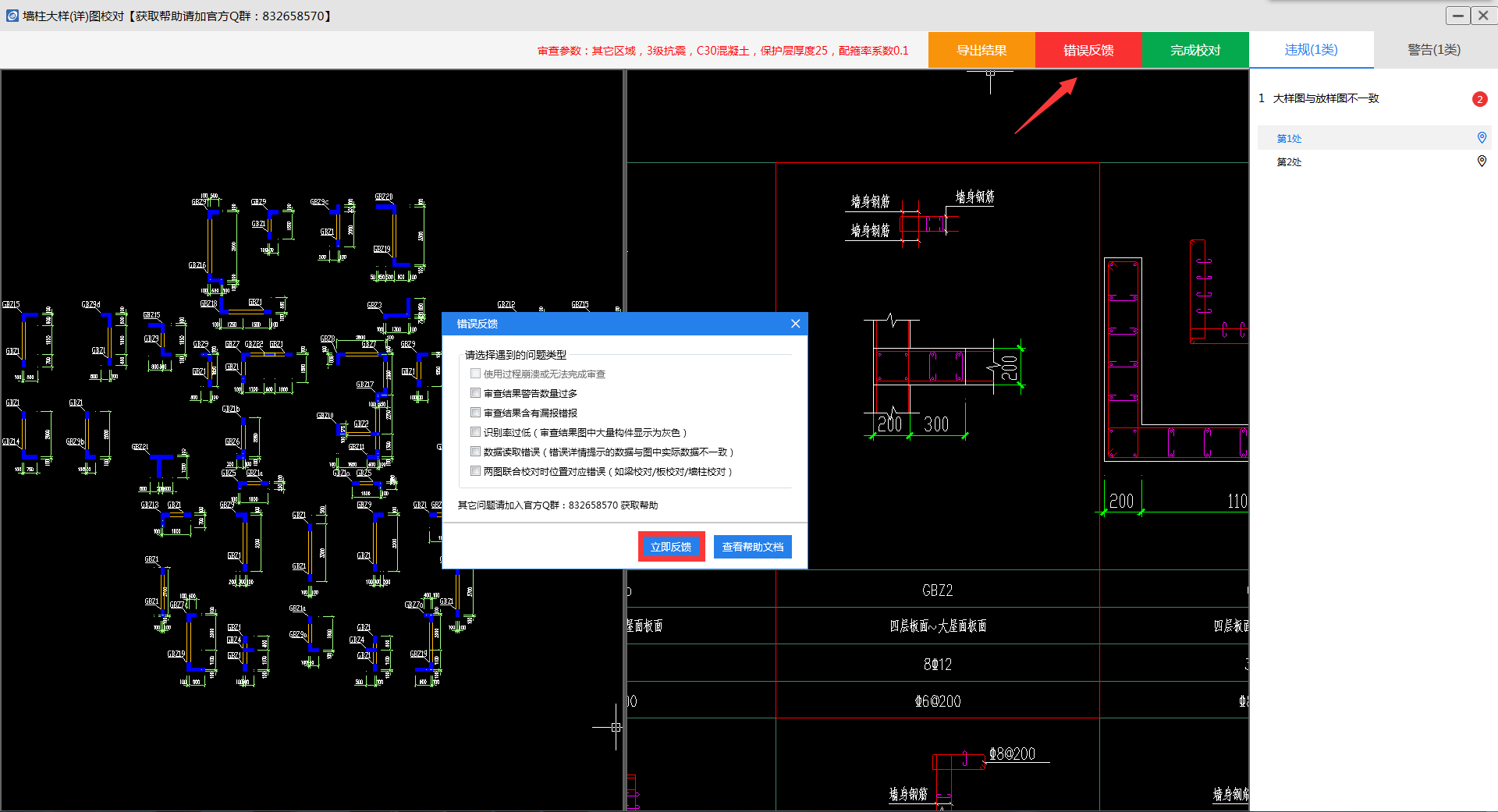The image size is (1498, 812).
Task: Click the location pin icon for 第2处
Action: coord(1482,161)
